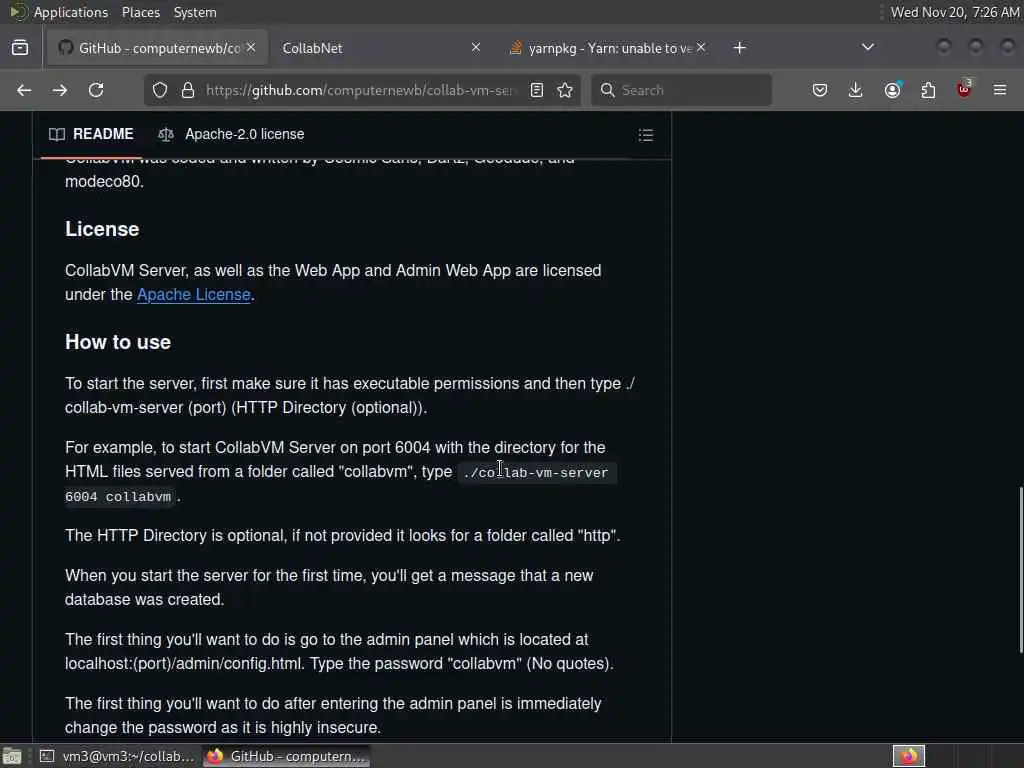Viewport: 1024px width, 768px height.
Task: Close the CollabNet tab
Action: (x=476, y=48)
